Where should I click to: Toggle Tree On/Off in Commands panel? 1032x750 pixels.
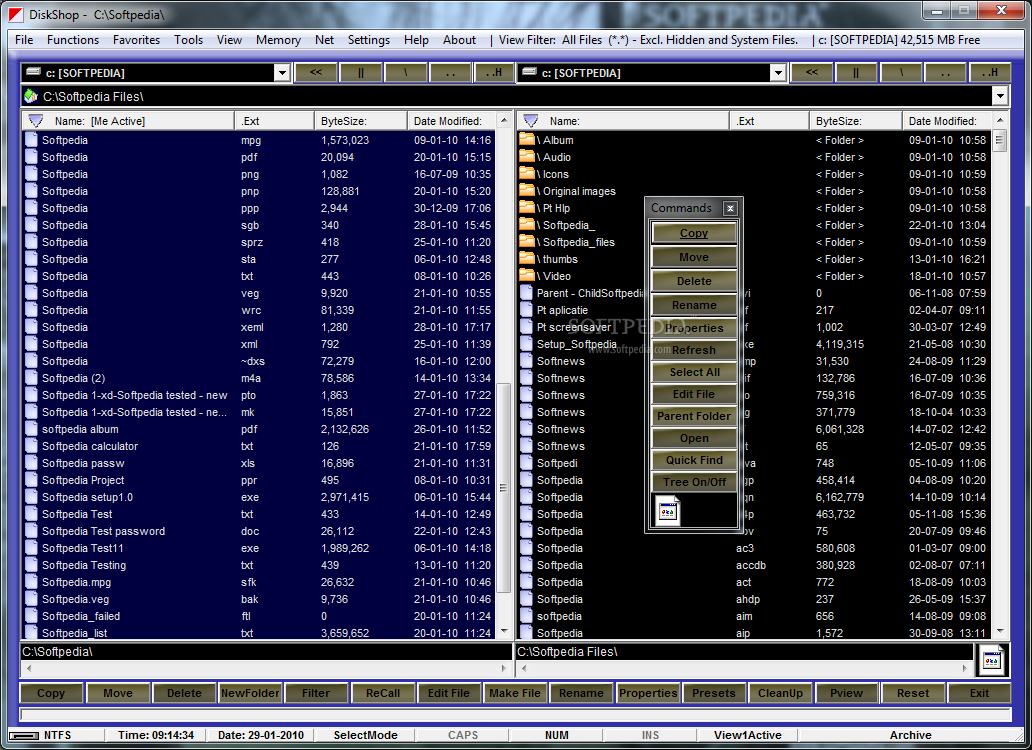coord(694,482)
